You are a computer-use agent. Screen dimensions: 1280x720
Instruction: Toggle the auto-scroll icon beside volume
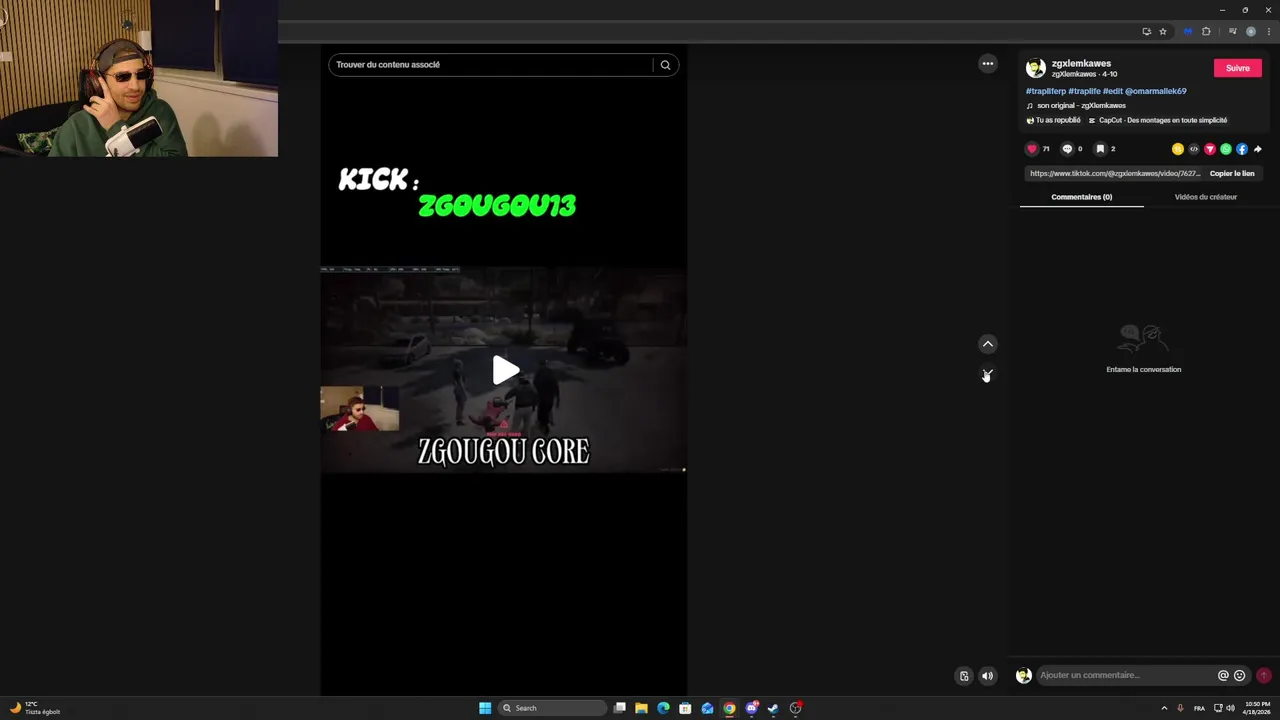(x=964, y=676)
